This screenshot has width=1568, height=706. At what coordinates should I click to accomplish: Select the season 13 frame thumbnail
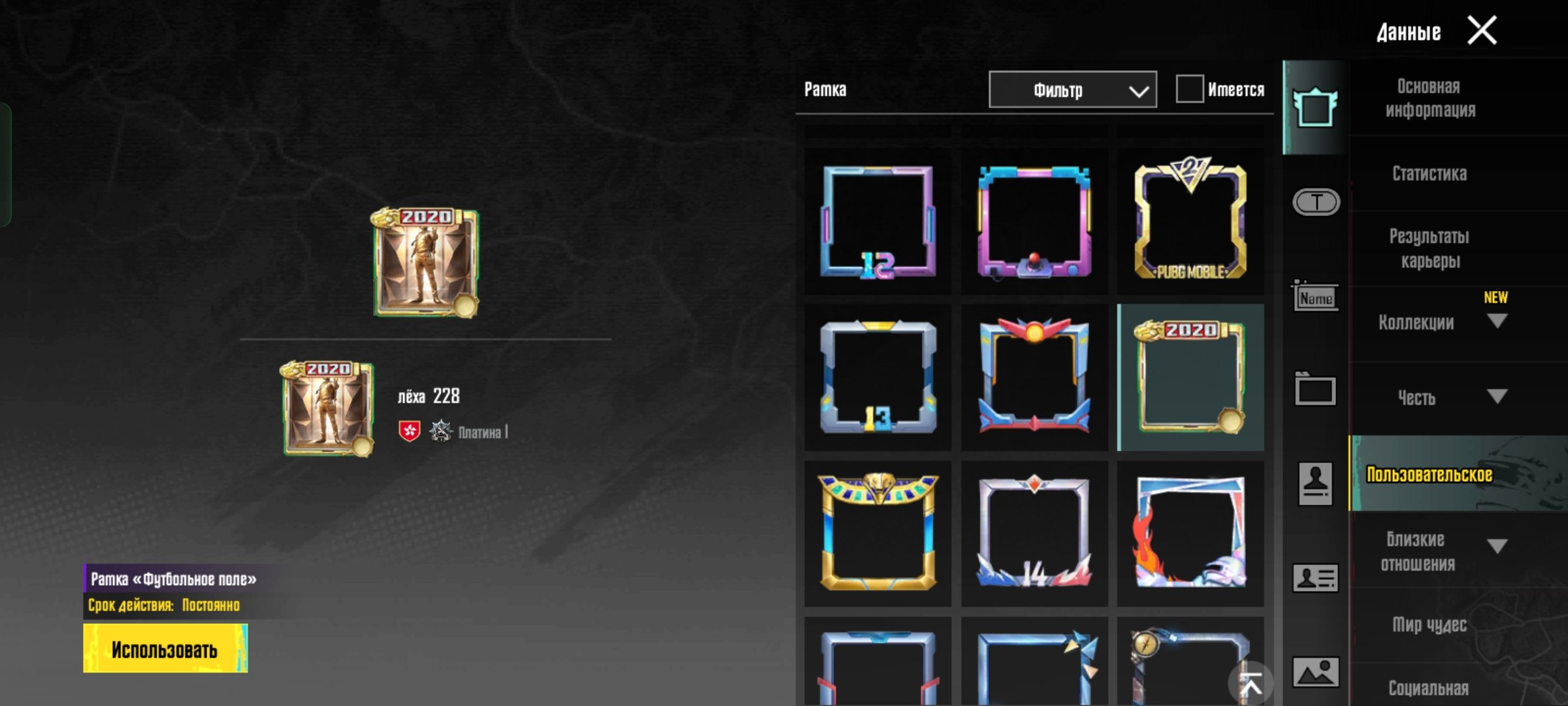click(877, 377)
